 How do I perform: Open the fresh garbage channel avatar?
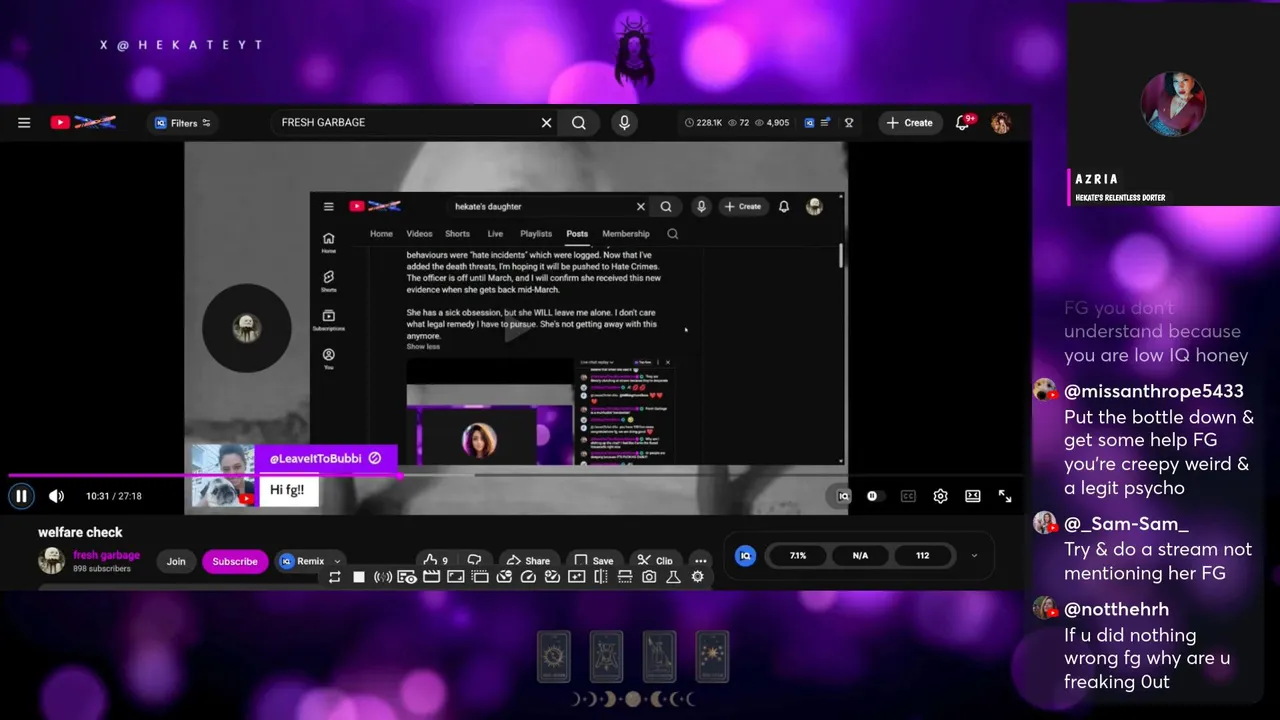click(x=51, y=560)
